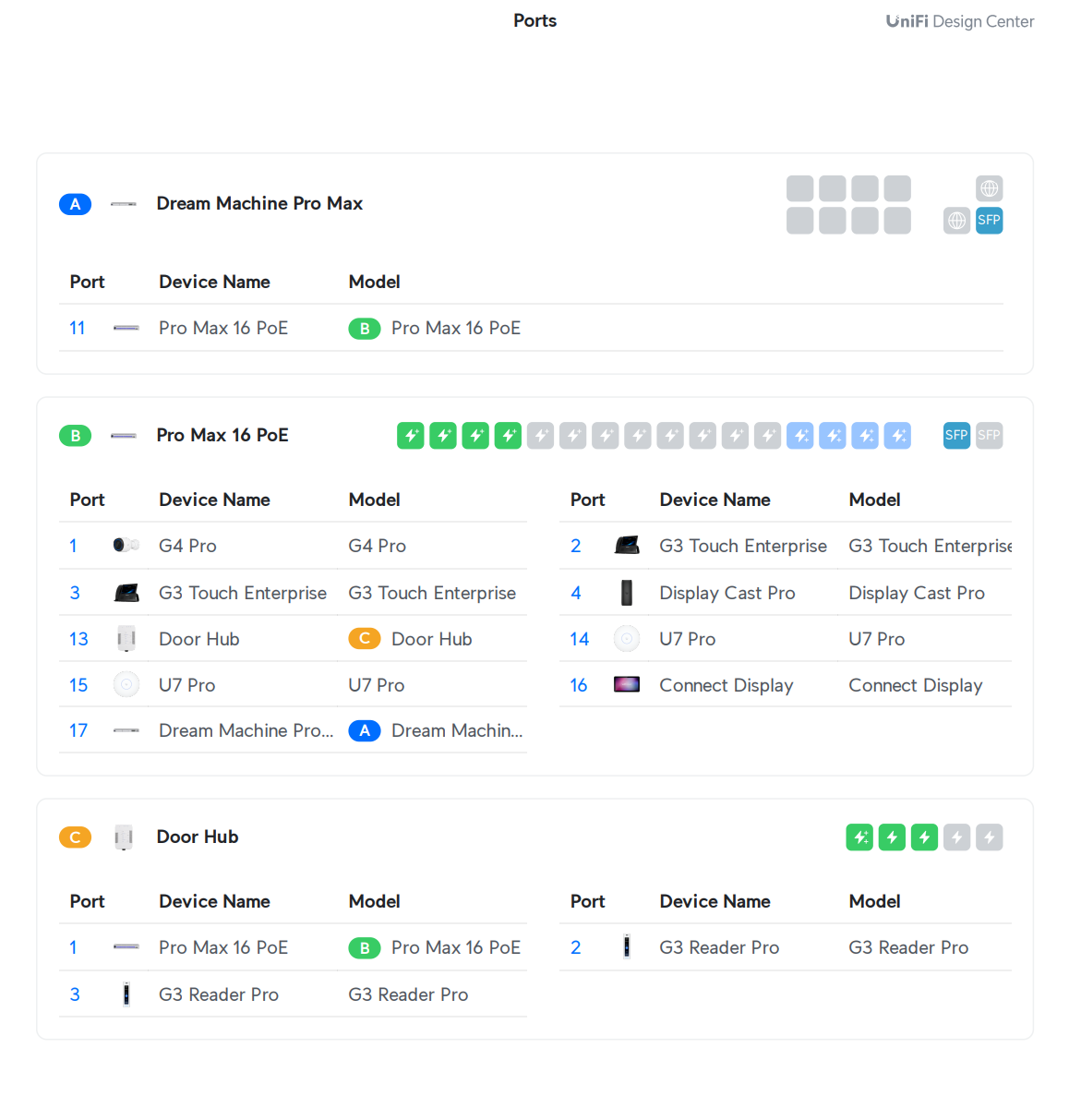Click last grey port icon on Door Hub
The height and width of the screenshot is (1120, 1069).
[x=989, y=837]
